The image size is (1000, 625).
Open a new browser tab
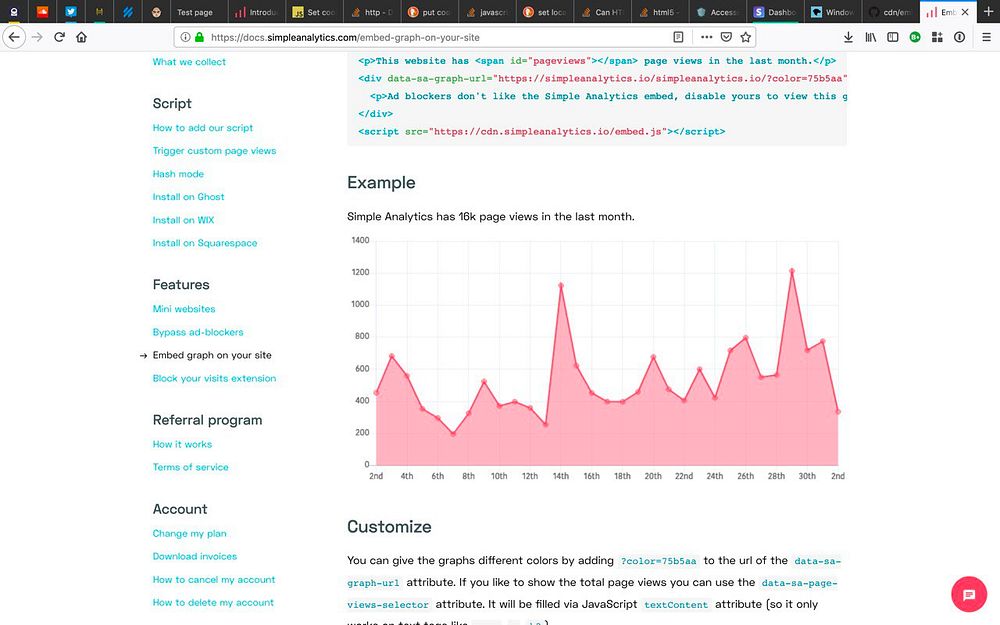point(988,11)
